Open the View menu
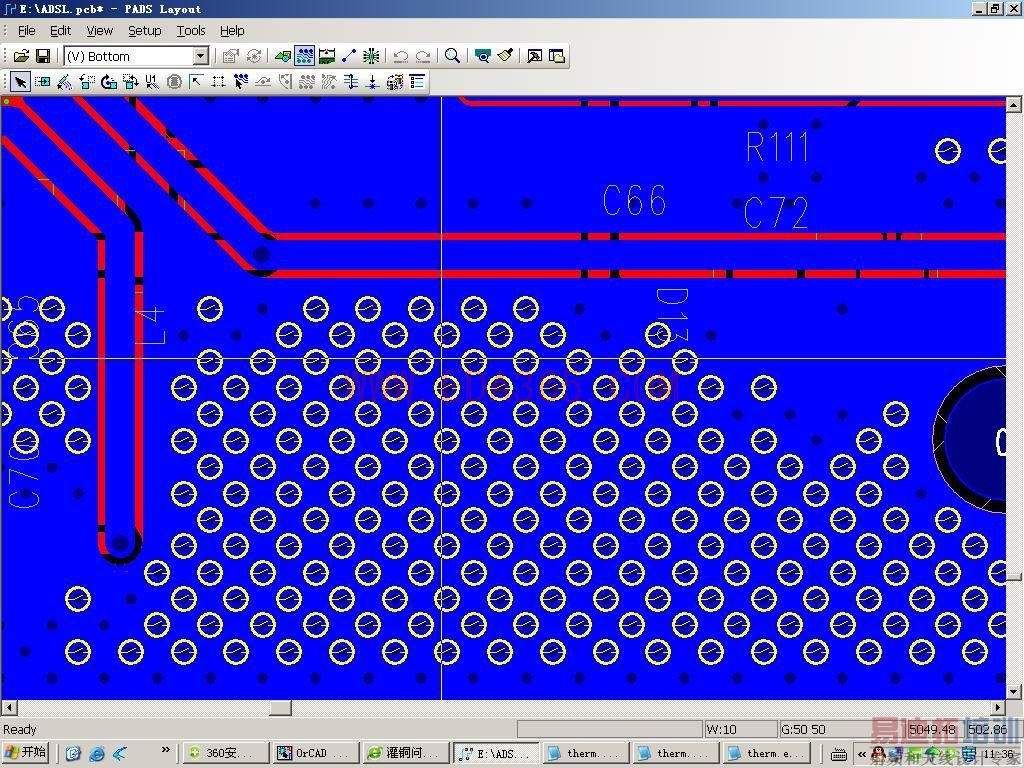1024x768 pixels. click(99, 31)
